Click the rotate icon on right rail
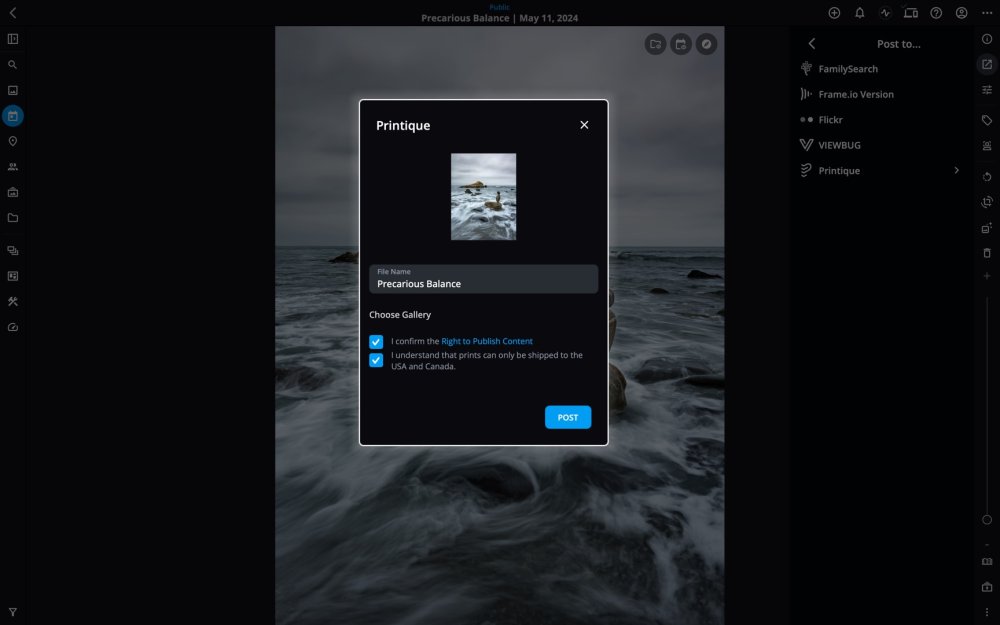 click(987, 176)
